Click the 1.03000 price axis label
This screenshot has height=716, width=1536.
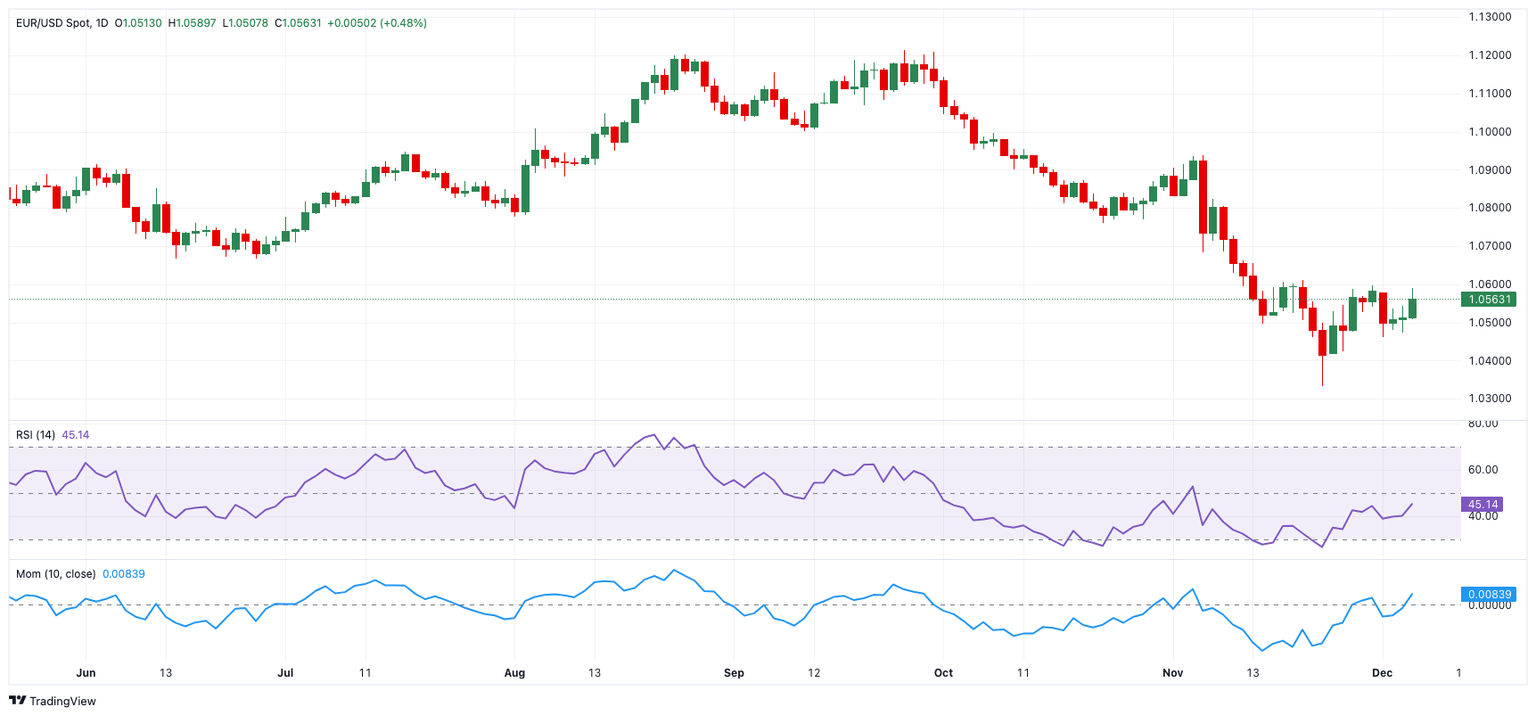(x=1488, y=399)
